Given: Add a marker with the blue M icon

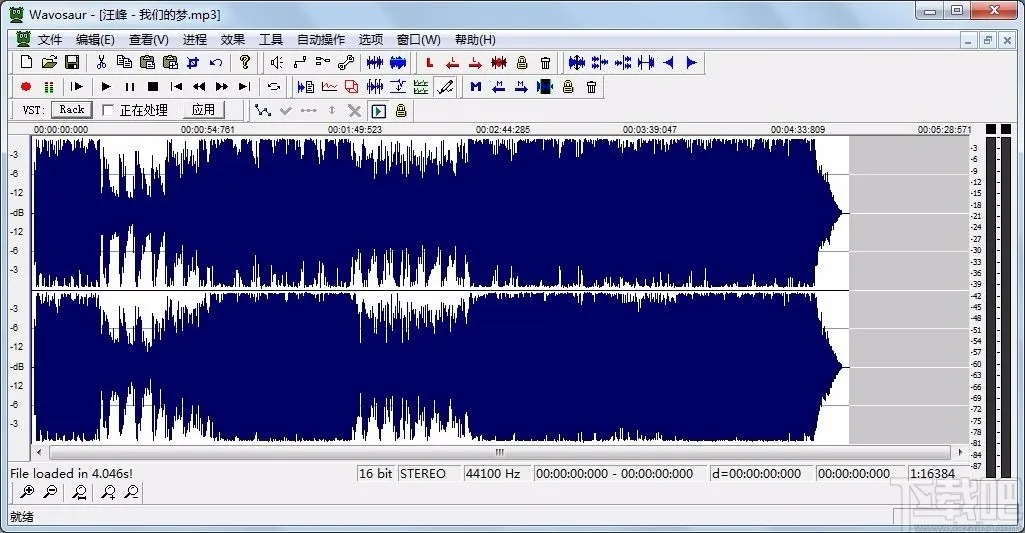Looking at the screenshot, I should tap(476, 86).
